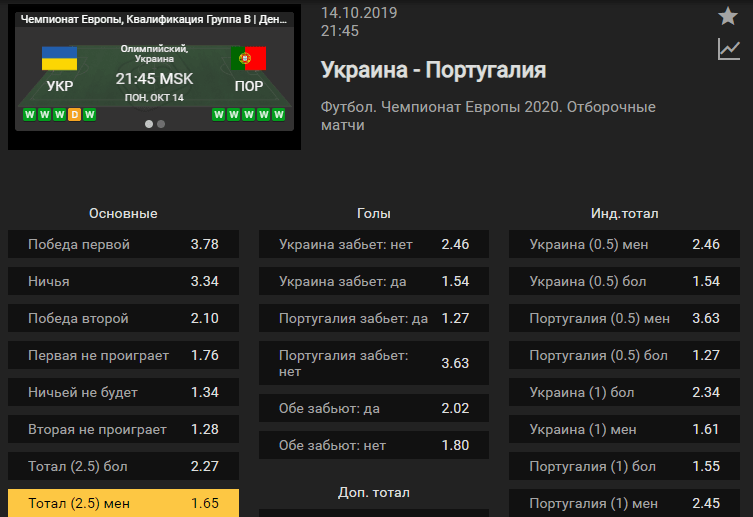This screenshot has height=517, width=753.
Task: Deselect highlighted Тотал (2.5) мен 1.65
Action: tap(123, 503)
